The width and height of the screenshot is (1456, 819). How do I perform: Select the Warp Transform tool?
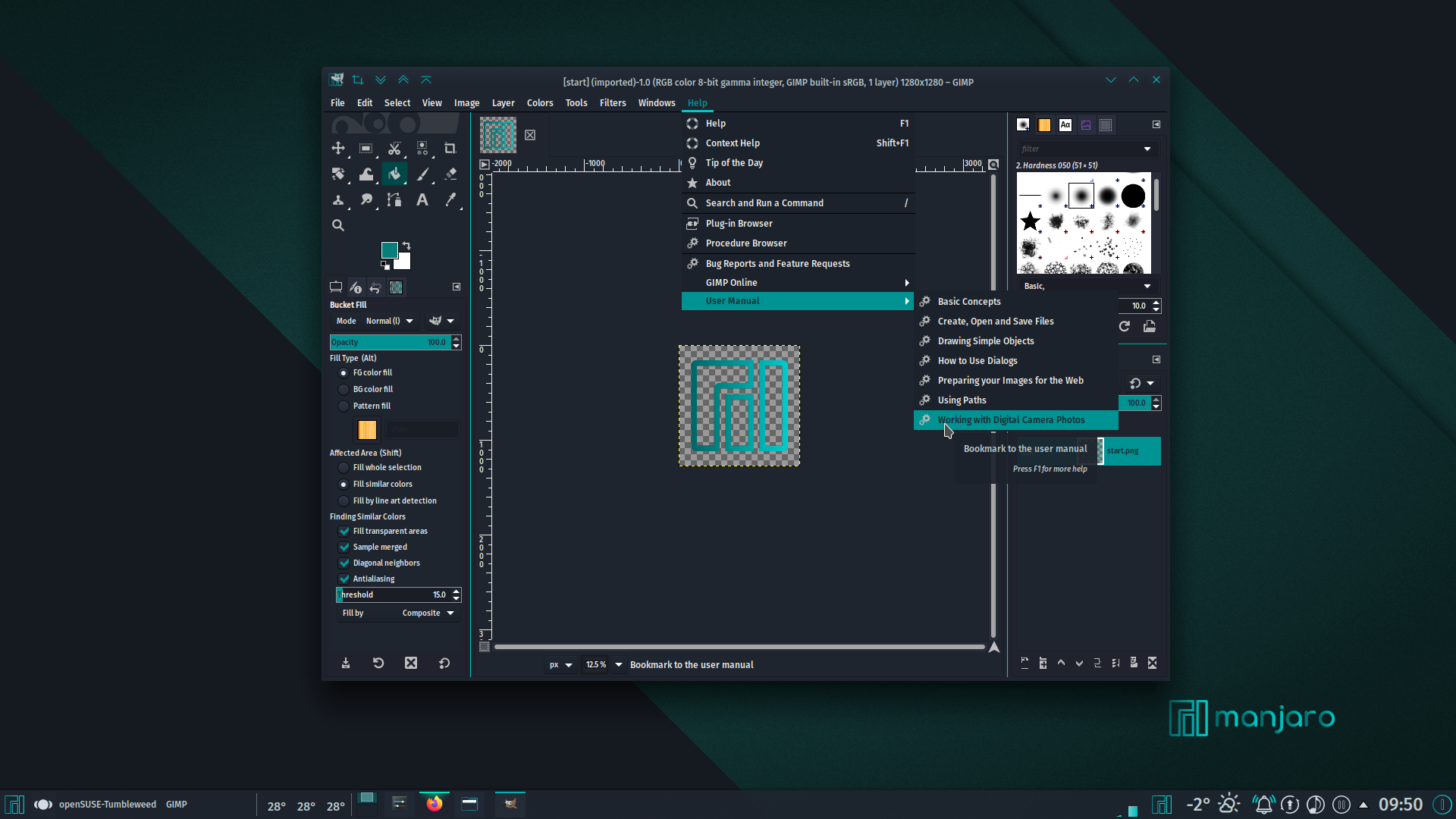point(366,174)
